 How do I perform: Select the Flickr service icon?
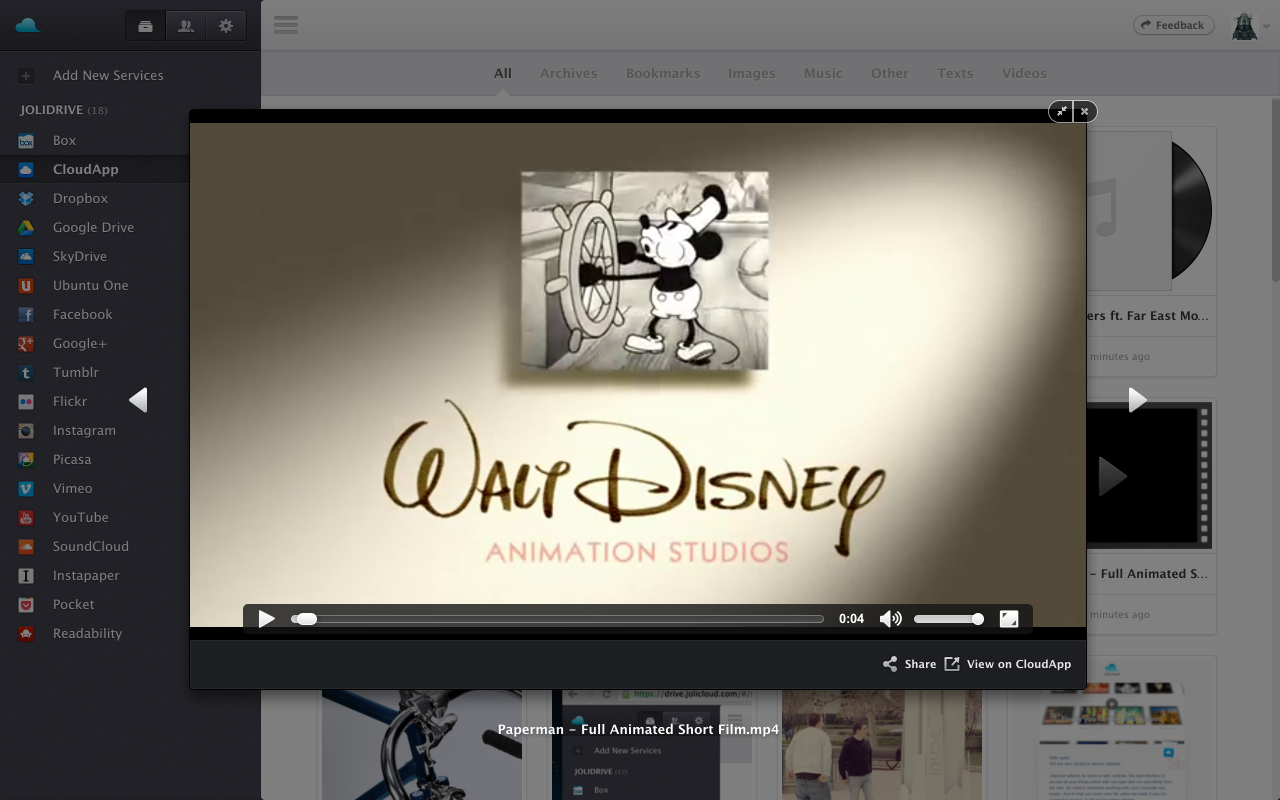coord(27,402)
